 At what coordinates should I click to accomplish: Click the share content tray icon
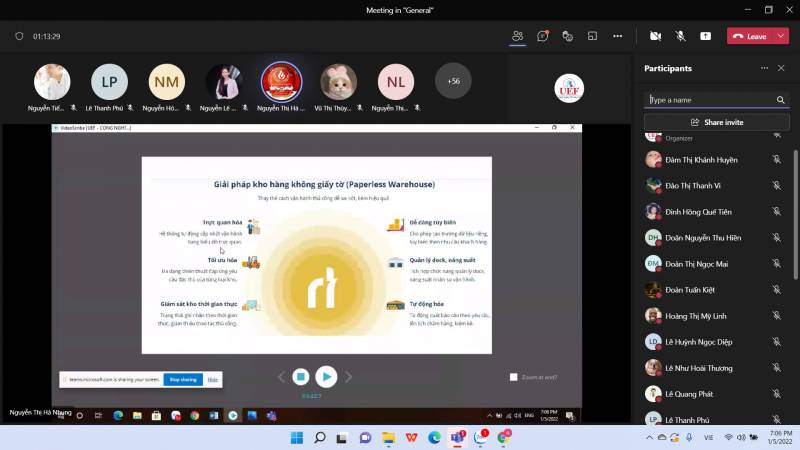pos(705,36)
